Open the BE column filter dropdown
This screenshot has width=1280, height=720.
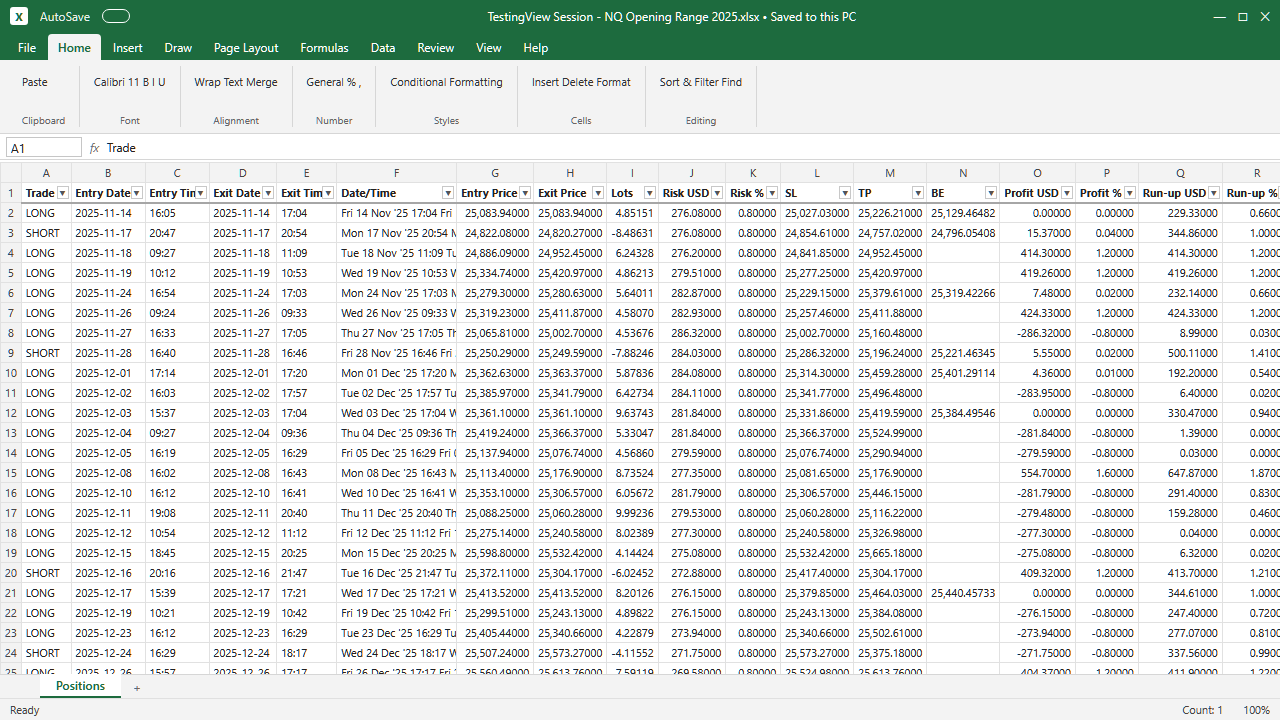(x=991, y=193)
